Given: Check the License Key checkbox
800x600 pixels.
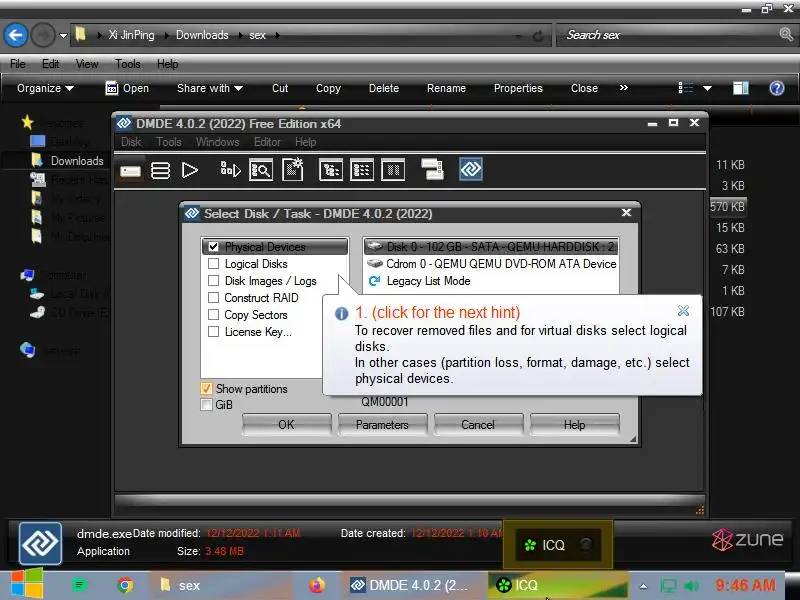Looking at the screenshot, I should click(x=213, y=332).
